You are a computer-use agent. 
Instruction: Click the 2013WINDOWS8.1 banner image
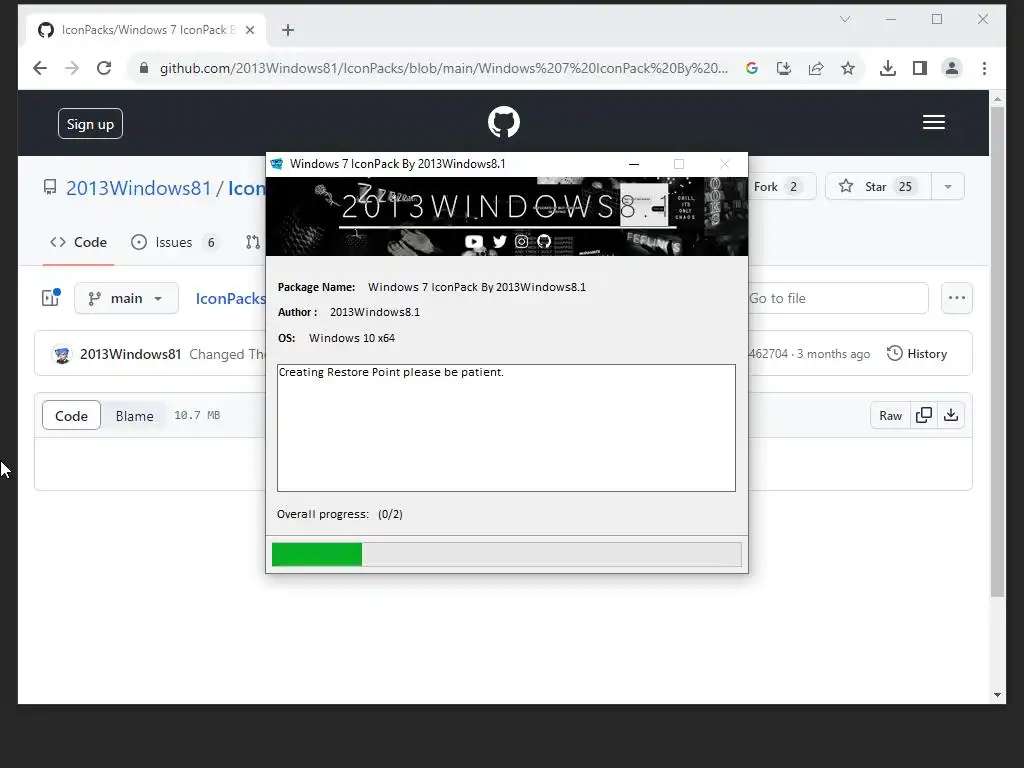click(x=507, y=216)
